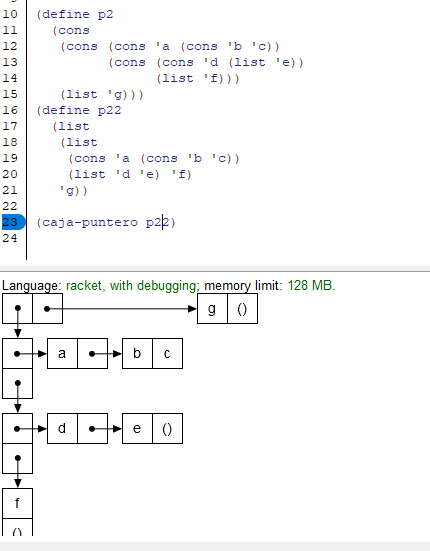Click the empty list box next to 'e'
Viewport: 430px width, 551px height.
tap(168, 428)
